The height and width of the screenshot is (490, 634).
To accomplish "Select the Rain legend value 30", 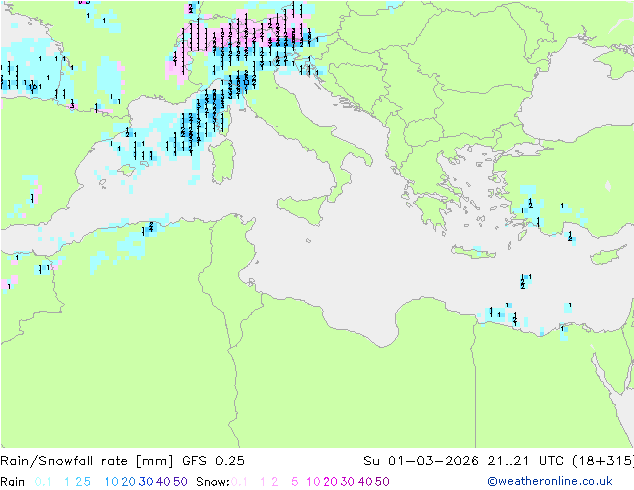I will [x=146, y=482].
